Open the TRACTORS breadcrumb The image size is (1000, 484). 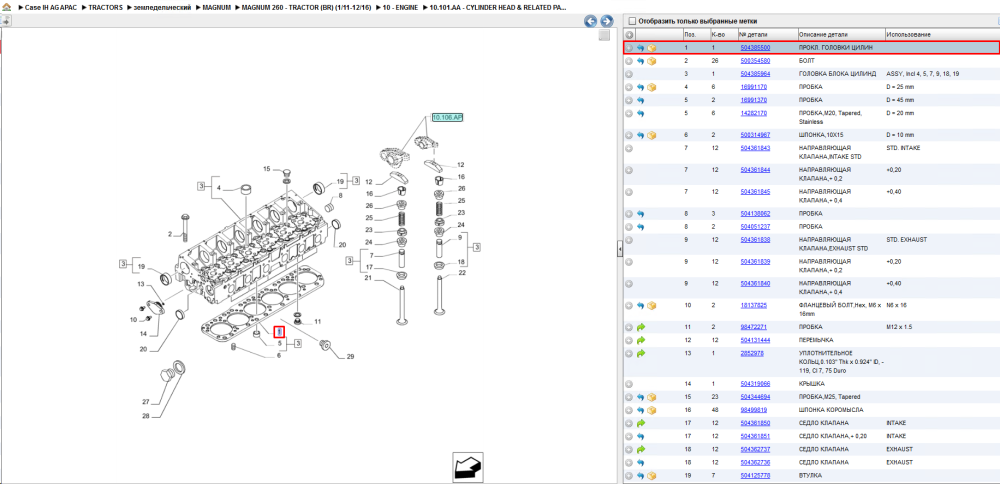click(105, 7)
